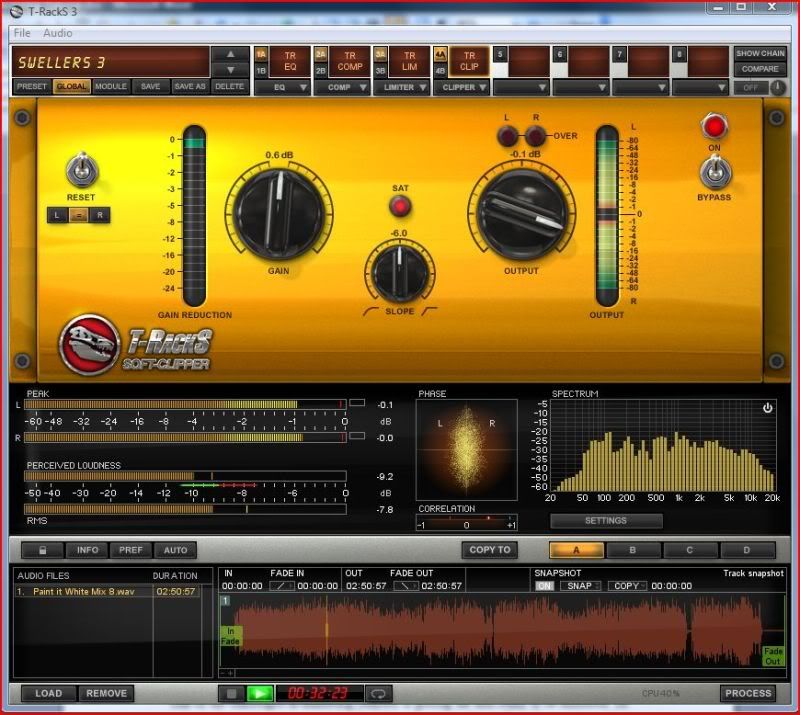
Task: Select chain slot 4B
Action: 440,70
